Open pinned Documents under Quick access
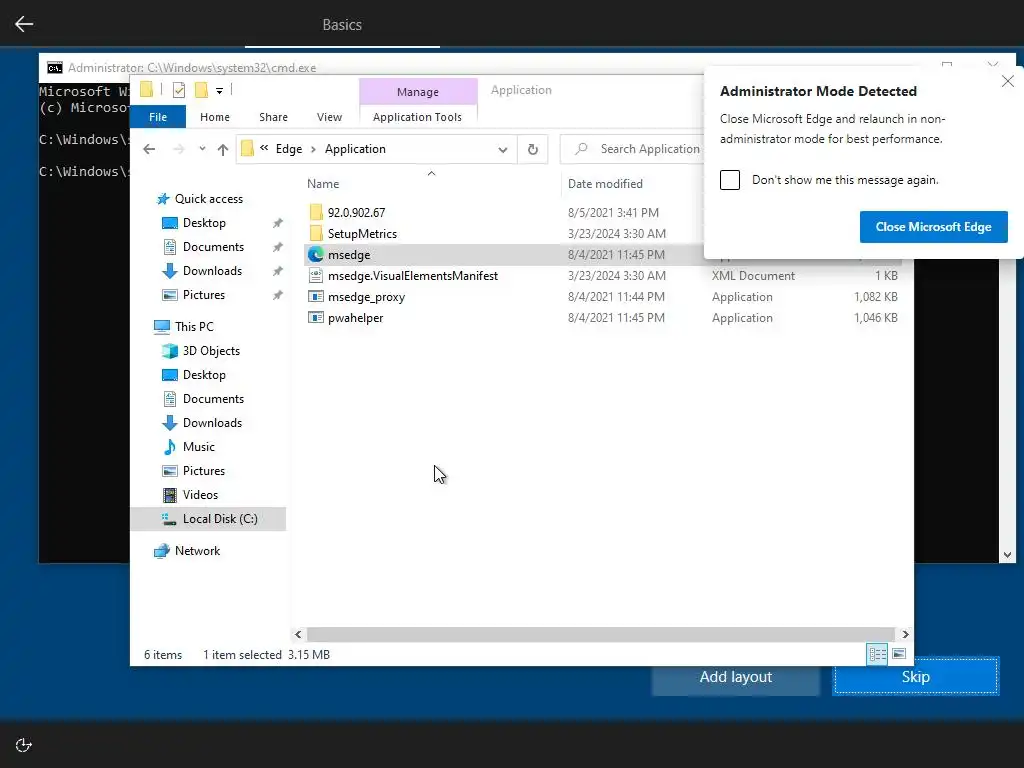The height and width of the screenshot is (768, 1024). coord(213,247)
